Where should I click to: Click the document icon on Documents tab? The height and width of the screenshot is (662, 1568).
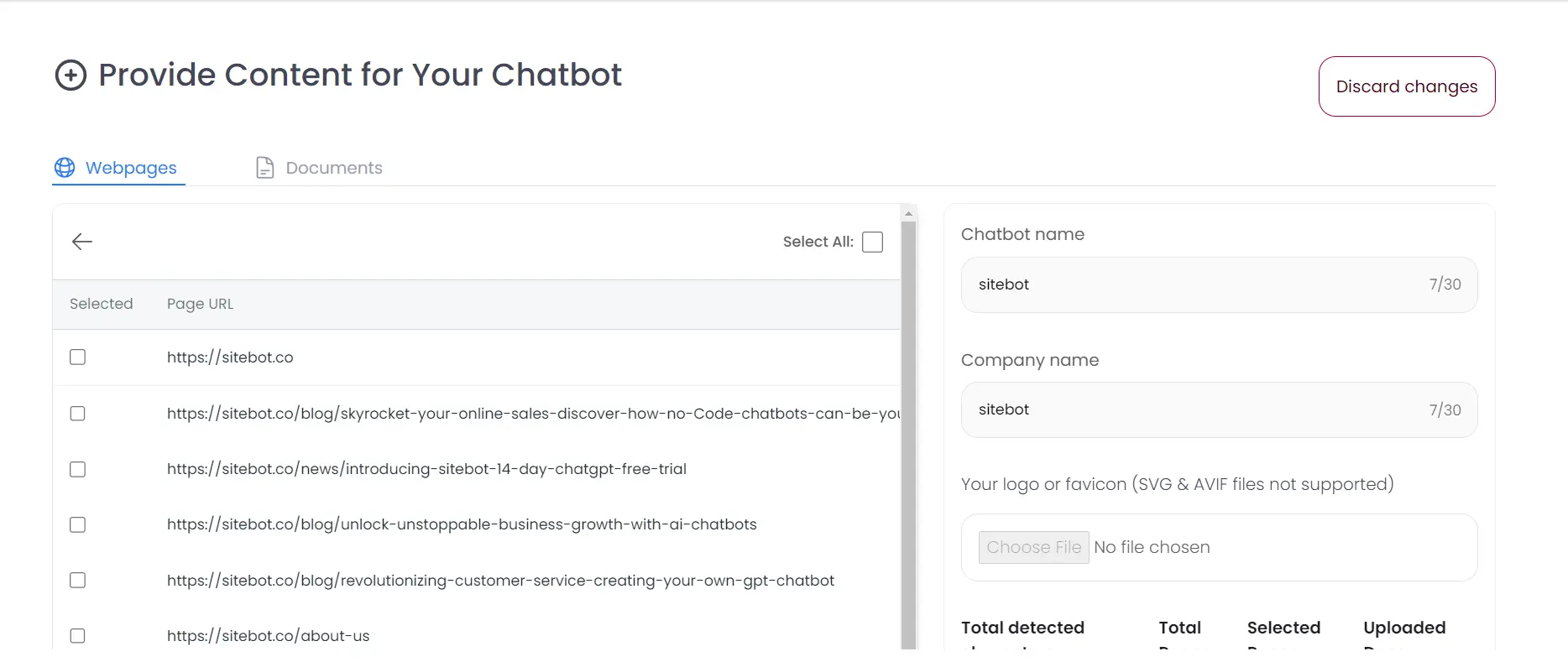click(x=264, y=168)
